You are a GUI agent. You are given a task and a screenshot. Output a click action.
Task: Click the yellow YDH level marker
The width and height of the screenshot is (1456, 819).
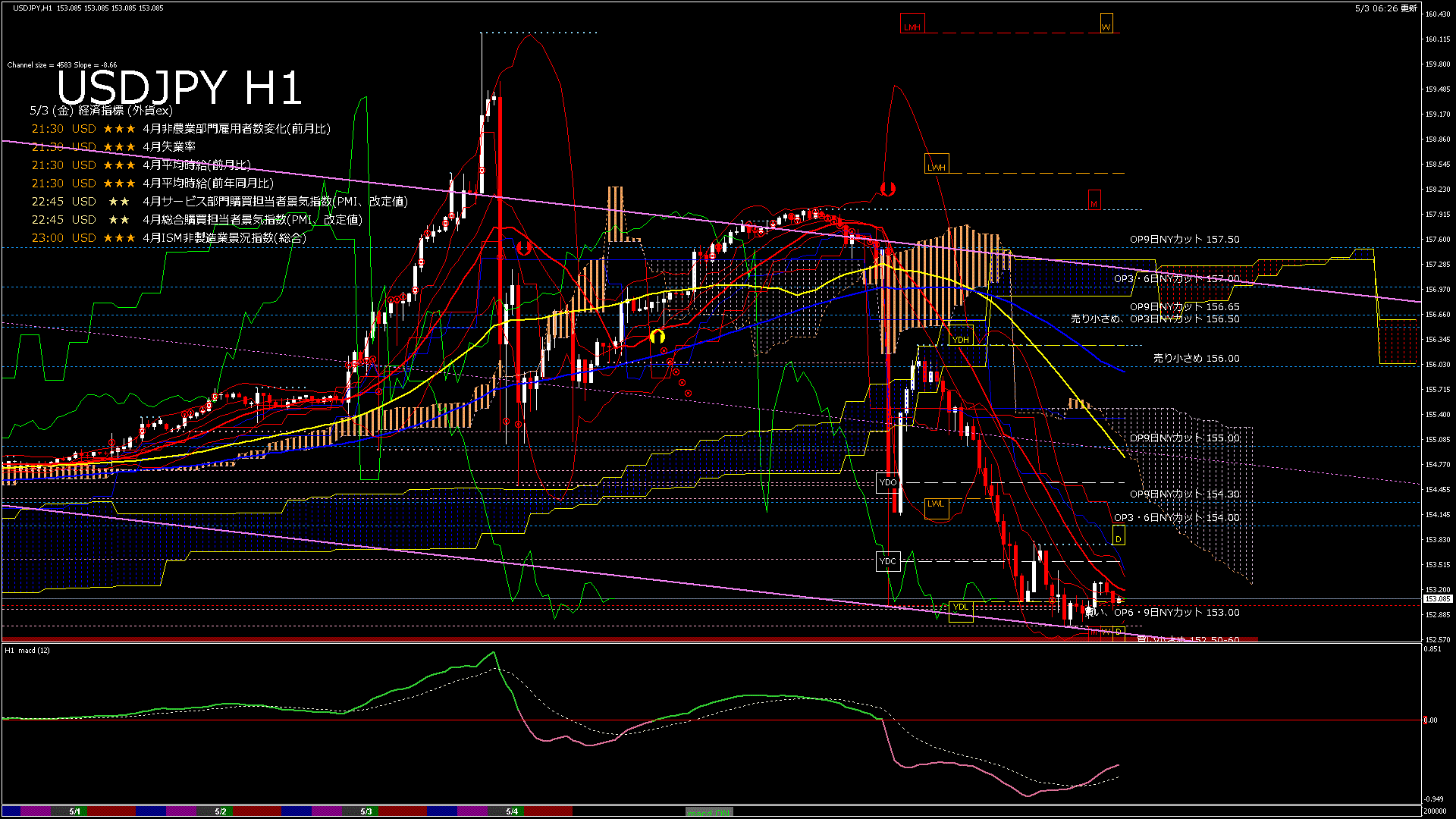961,336
